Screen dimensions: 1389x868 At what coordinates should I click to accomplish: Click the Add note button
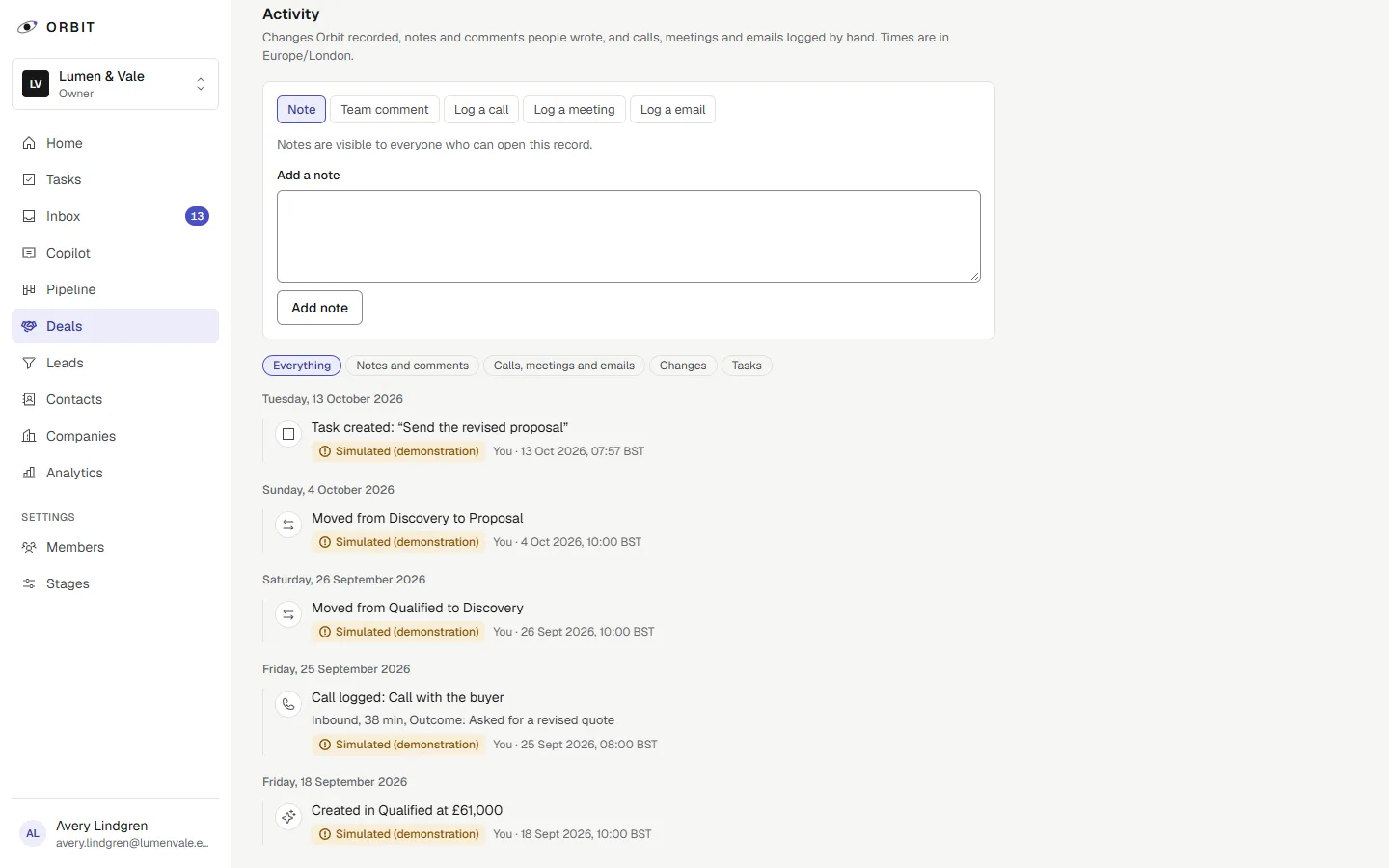tap(319, 308)
